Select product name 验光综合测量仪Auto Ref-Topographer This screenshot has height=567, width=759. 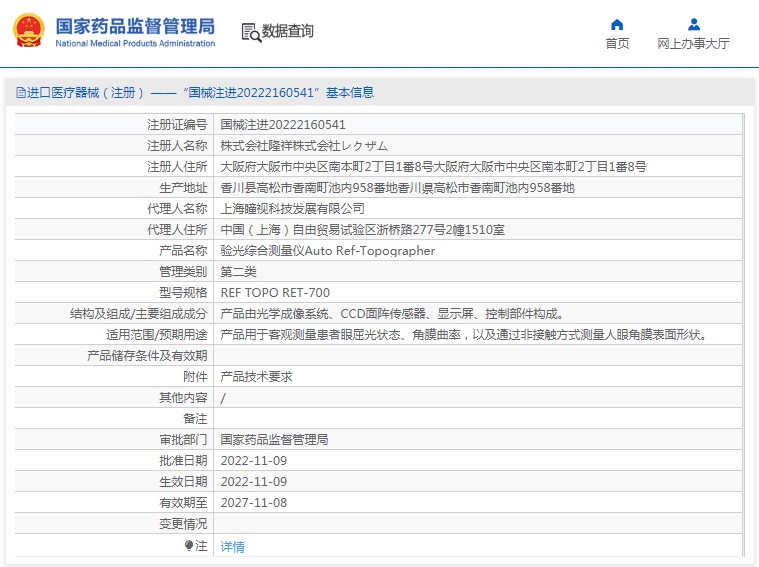[x=328, y=251]
